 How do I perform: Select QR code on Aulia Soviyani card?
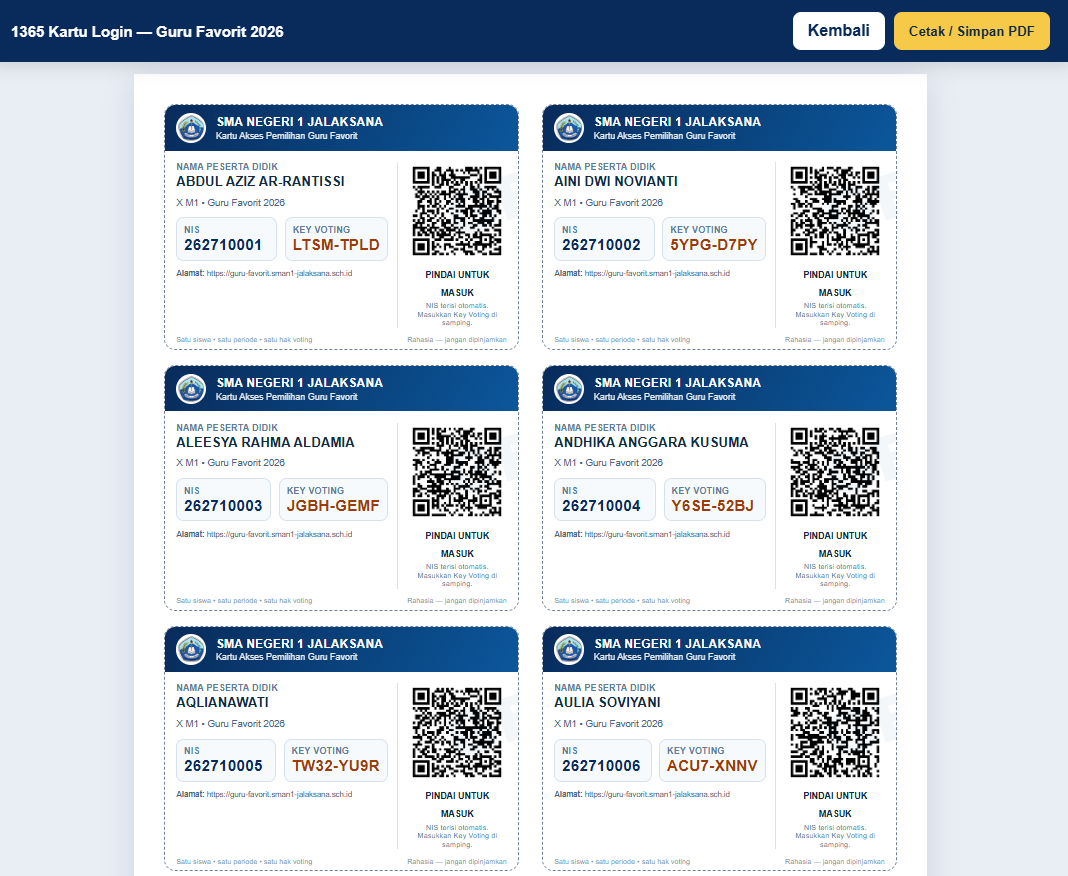point(835,733)
